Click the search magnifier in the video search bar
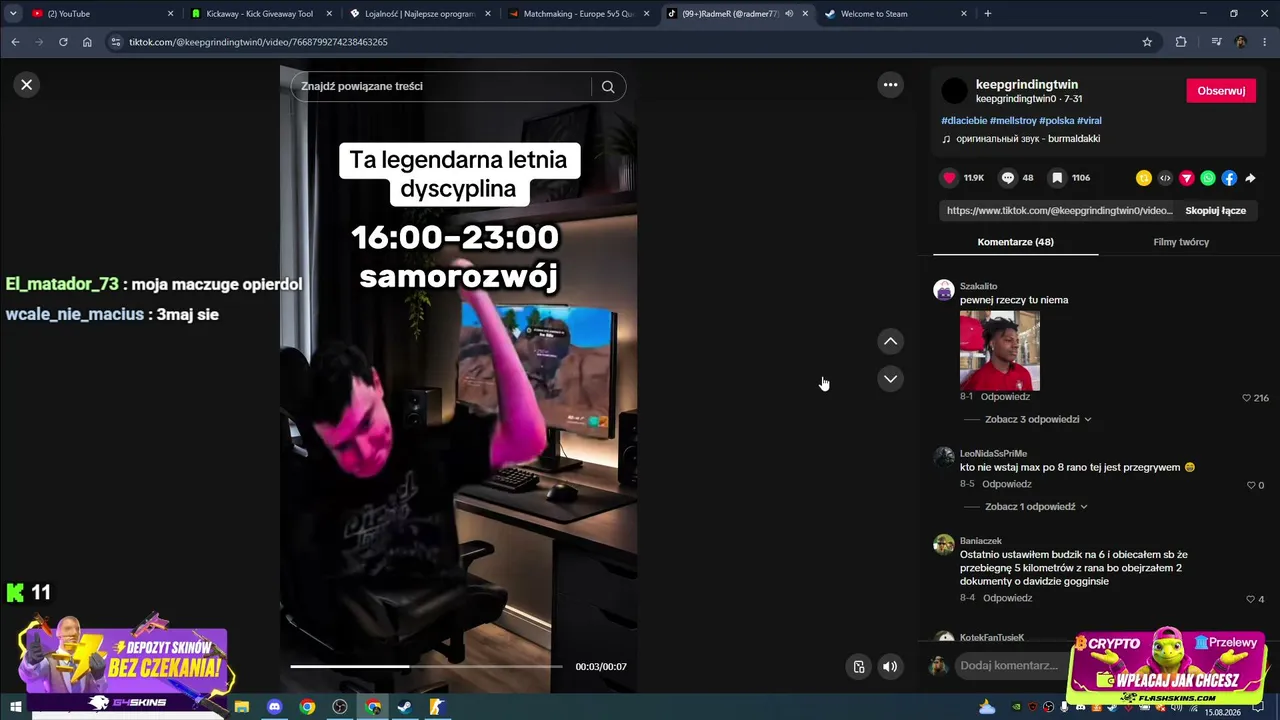The width and height of the screenshot is (1280, 720). [607, 86]
